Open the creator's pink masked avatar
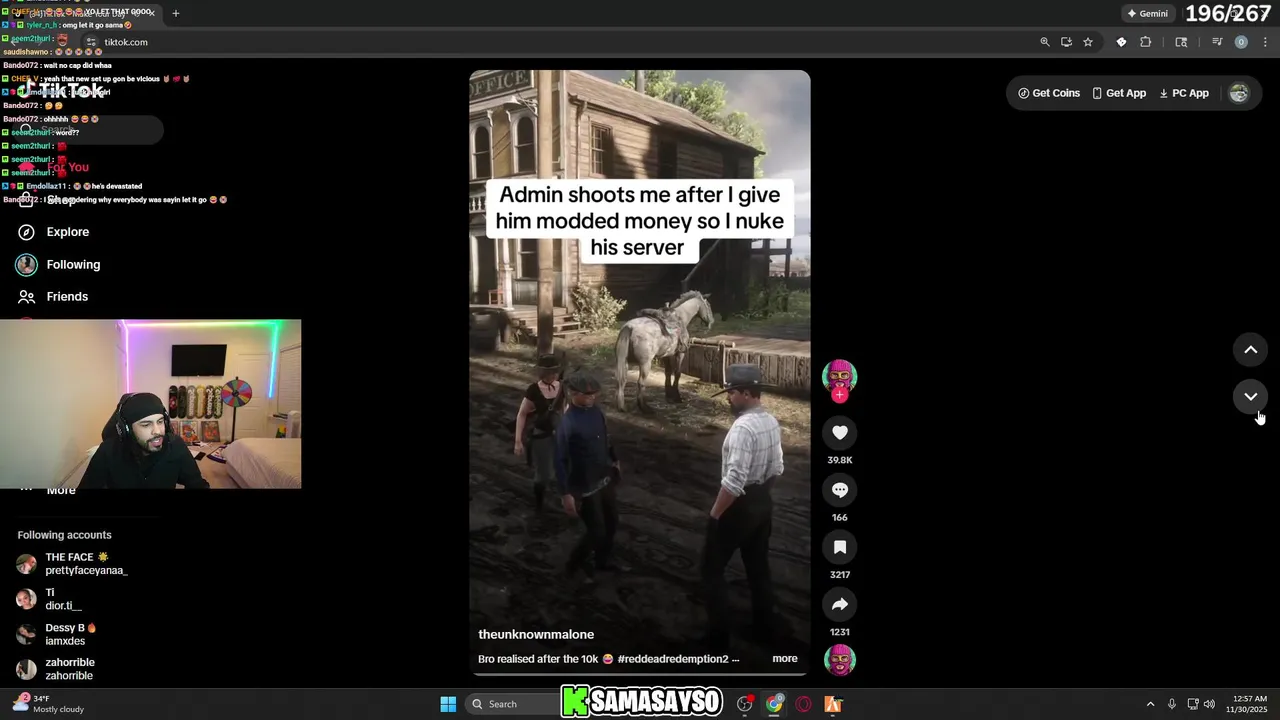 click(x=839, y=376)
